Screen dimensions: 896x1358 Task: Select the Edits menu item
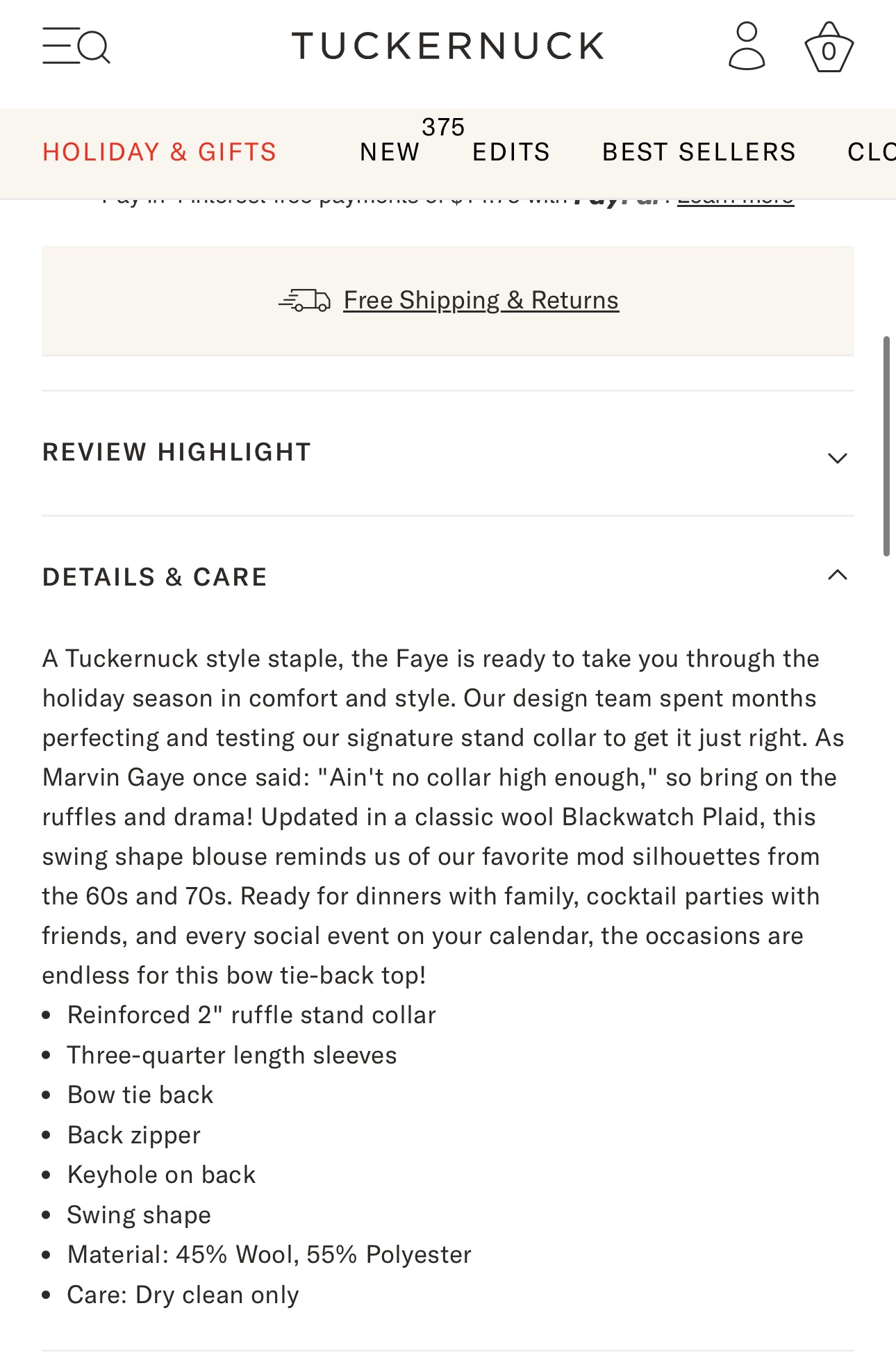coord(511,152)
